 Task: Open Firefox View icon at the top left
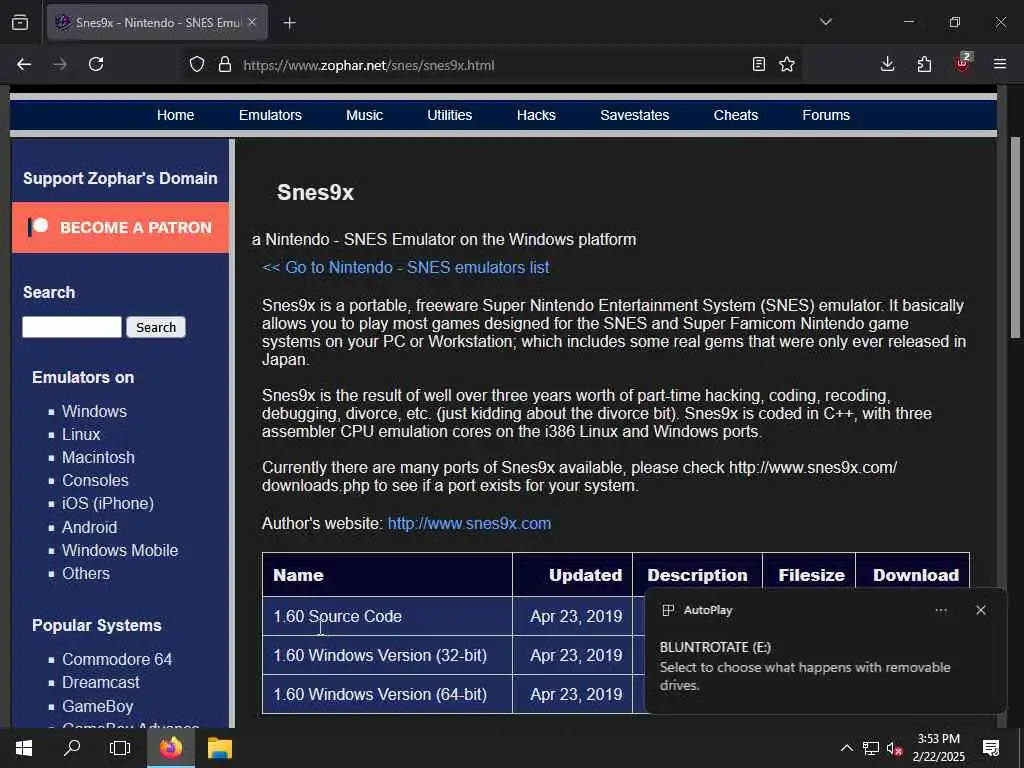(x=20, y=23)
